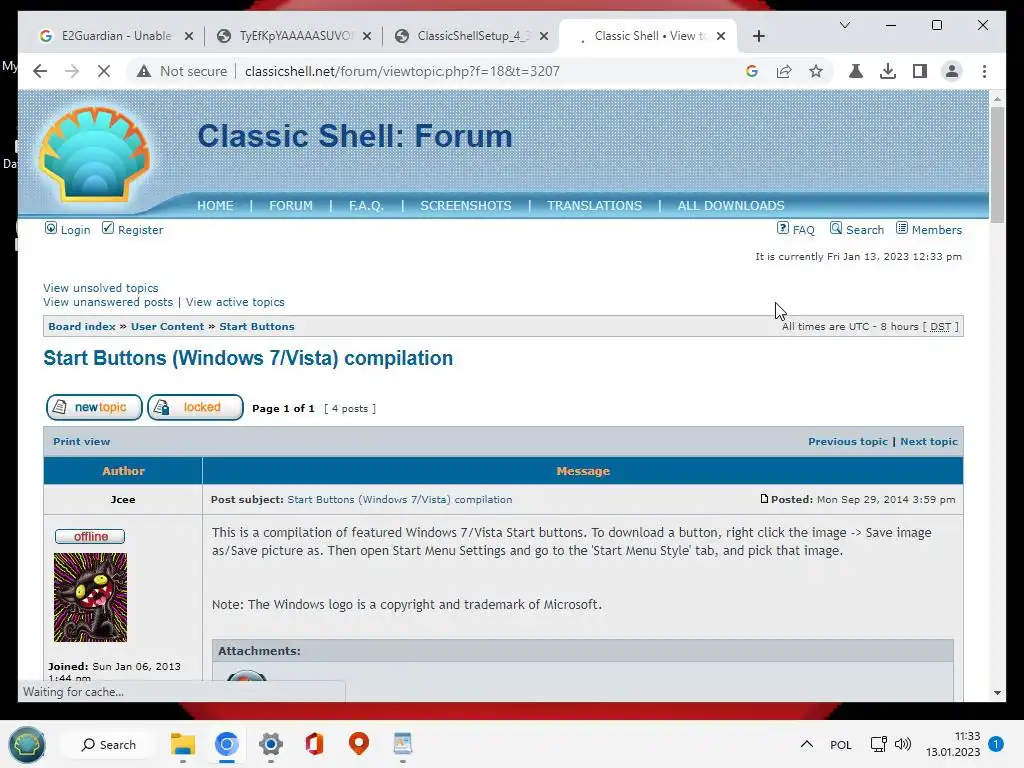Go to Start Buttons breadcrumb
Screen dimensions: 1024x768
click(x=257, y=327)
